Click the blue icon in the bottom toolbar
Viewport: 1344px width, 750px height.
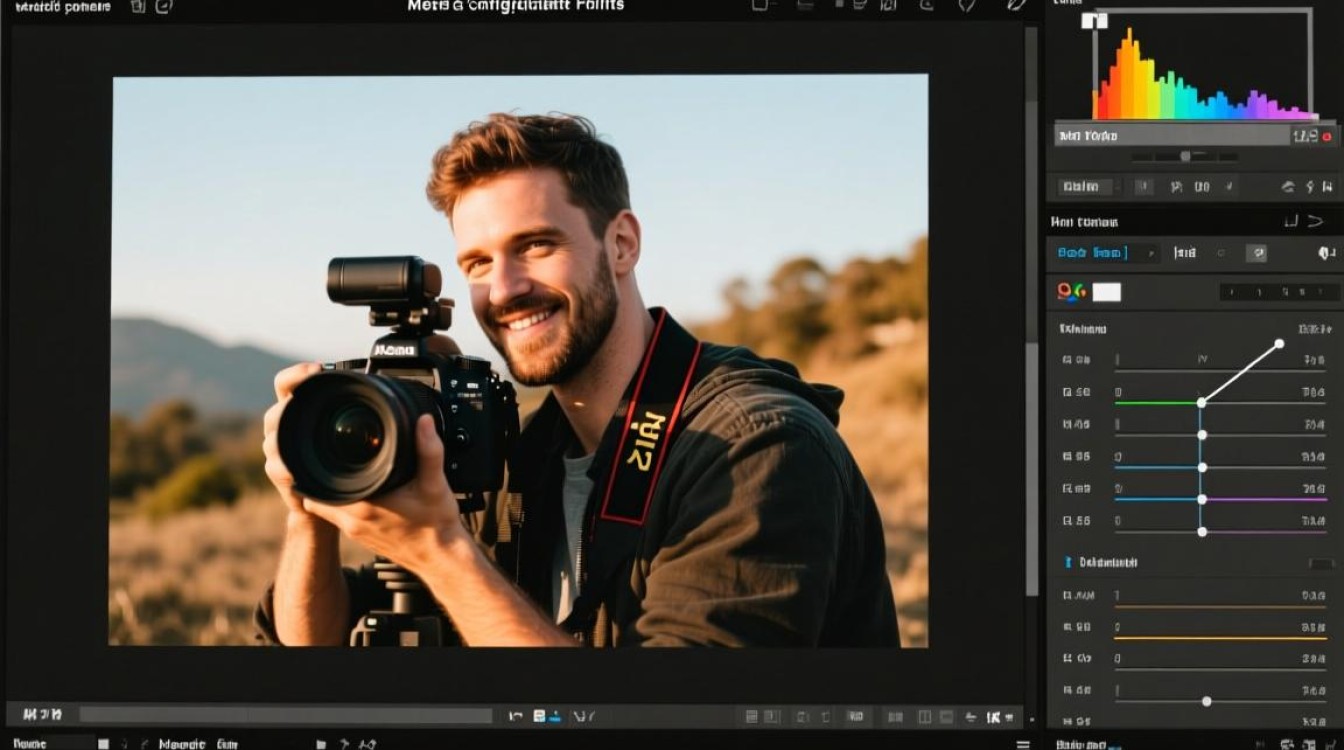tap(540, 716)
